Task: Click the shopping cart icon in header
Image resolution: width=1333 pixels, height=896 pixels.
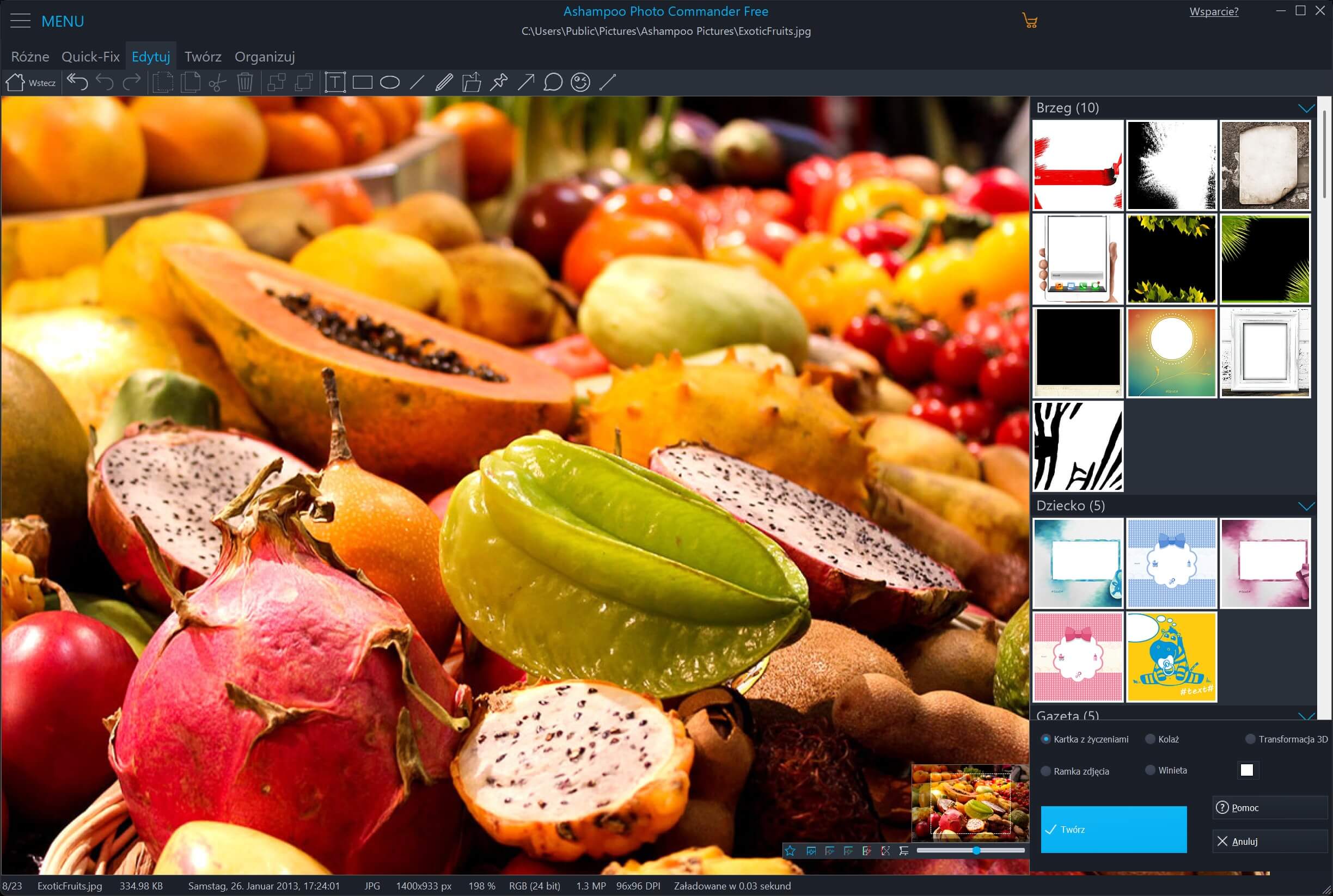Action: (x=1030, y=22)
